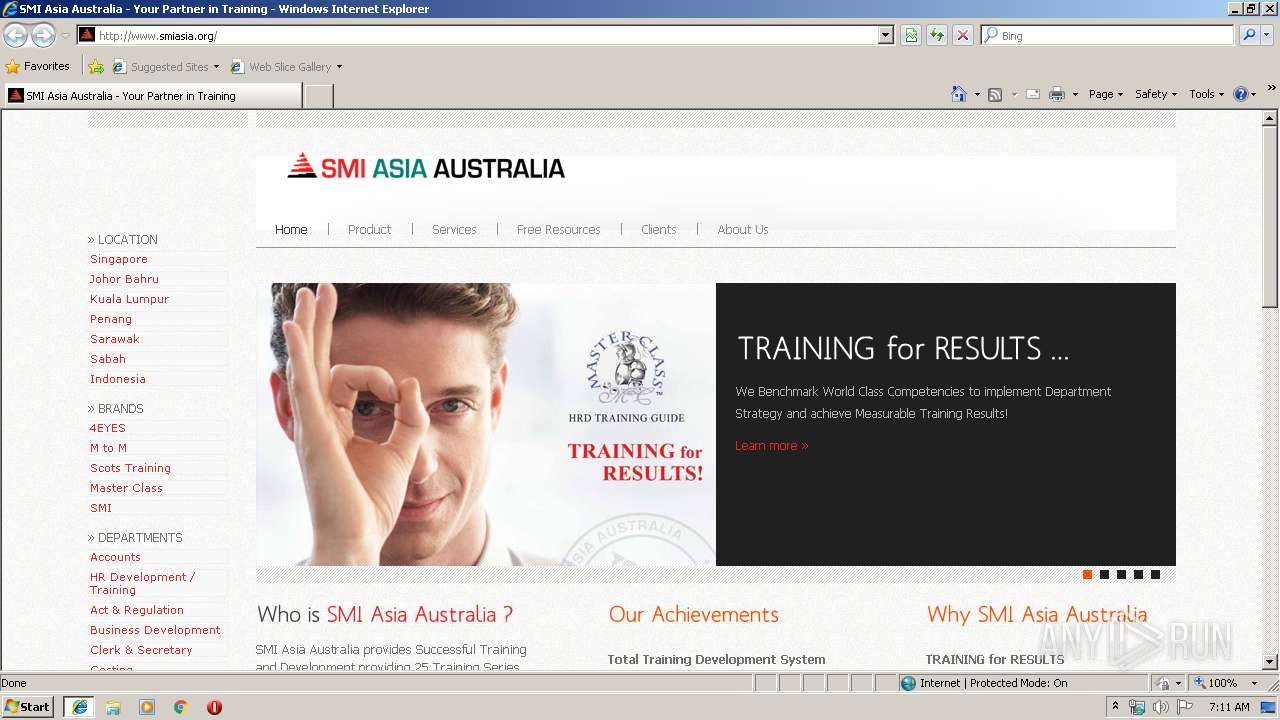1280x720 pixels.
Task: Click the Print icon
Action: 1057,94
